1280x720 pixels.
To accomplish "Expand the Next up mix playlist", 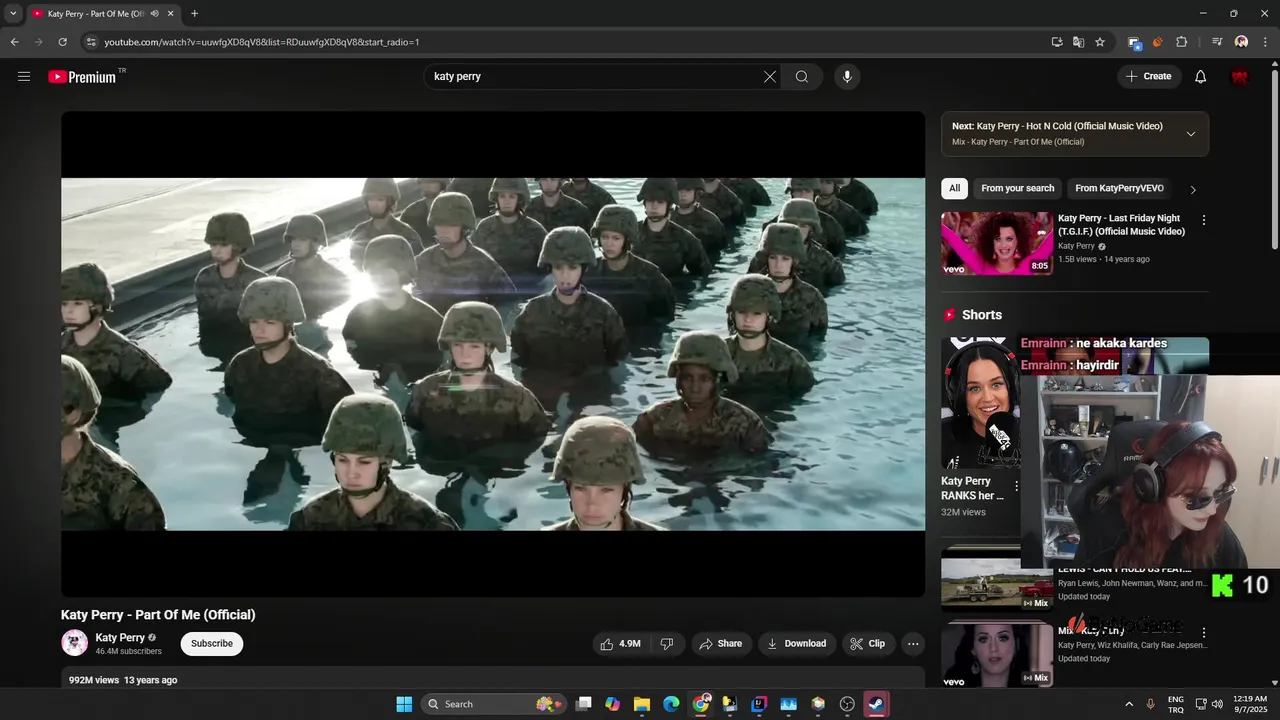I will tap(1190, 134).
